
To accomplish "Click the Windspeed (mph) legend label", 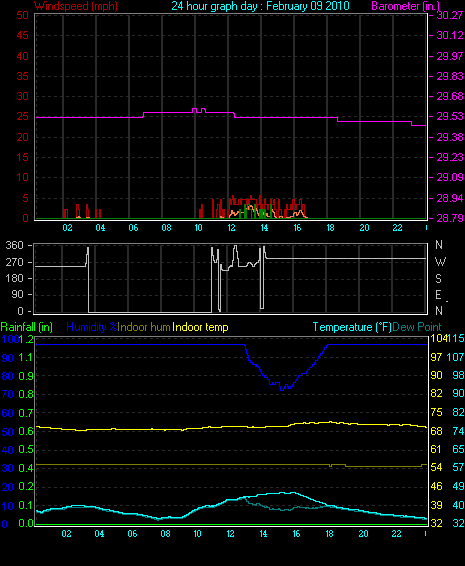I will pyautogui.click(x=76, y=6).
